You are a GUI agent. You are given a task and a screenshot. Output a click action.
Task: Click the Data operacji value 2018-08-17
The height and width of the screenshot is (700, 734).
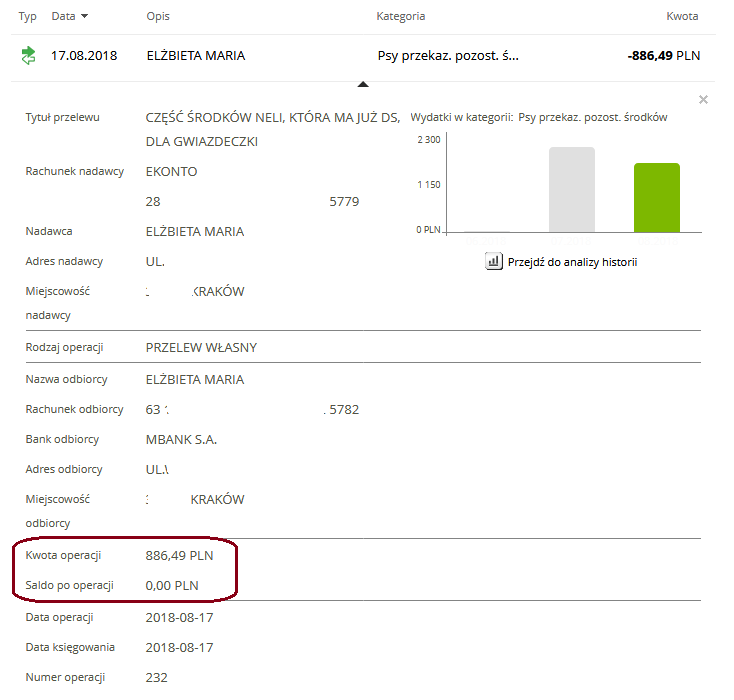(x=179, y=618)
